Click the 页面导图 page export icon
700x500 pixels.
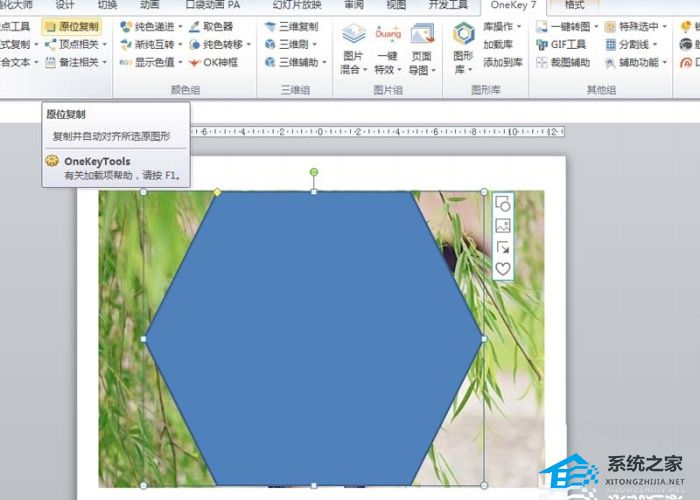422,34
